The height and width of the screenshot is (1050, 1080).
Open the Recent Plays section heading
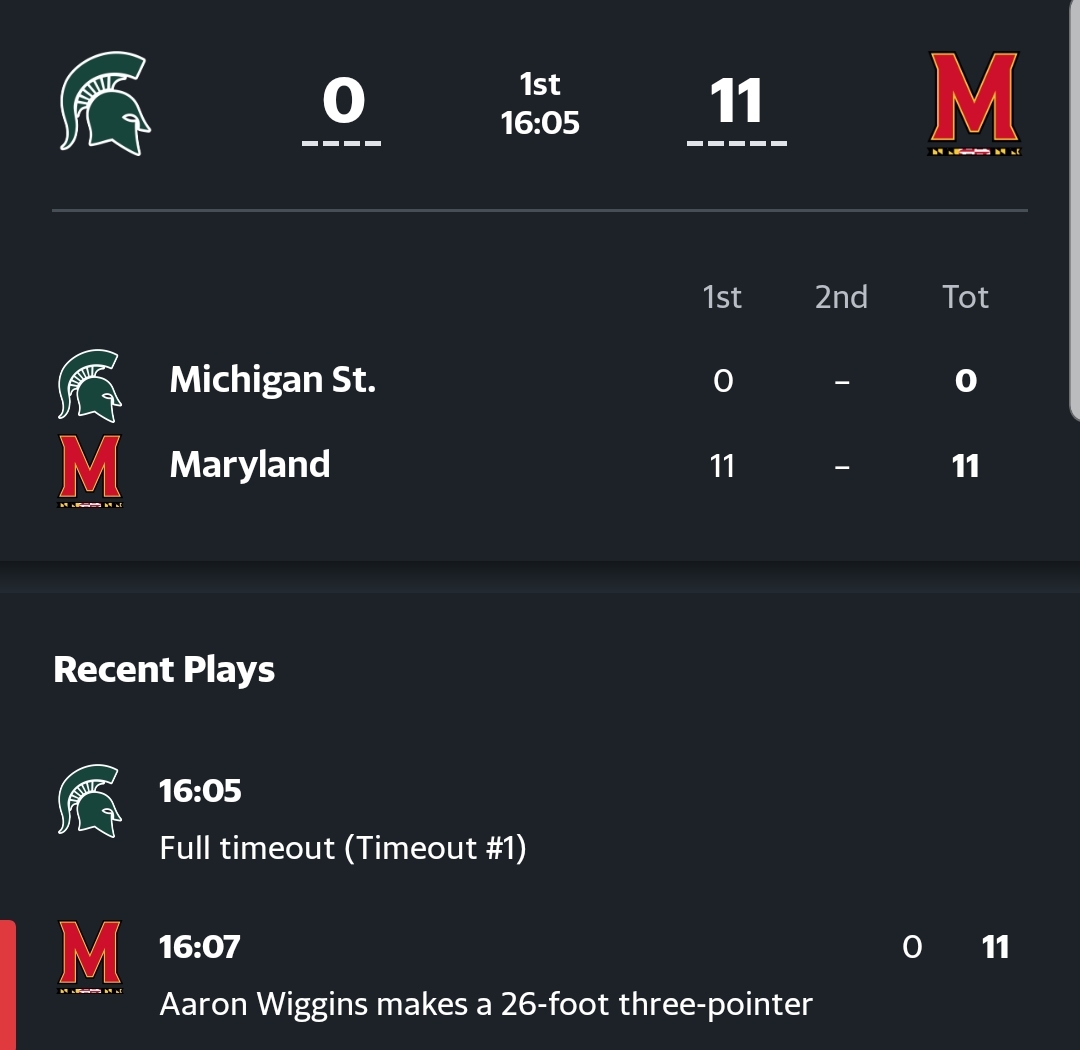pyautogui.click(x=164, y=670)
